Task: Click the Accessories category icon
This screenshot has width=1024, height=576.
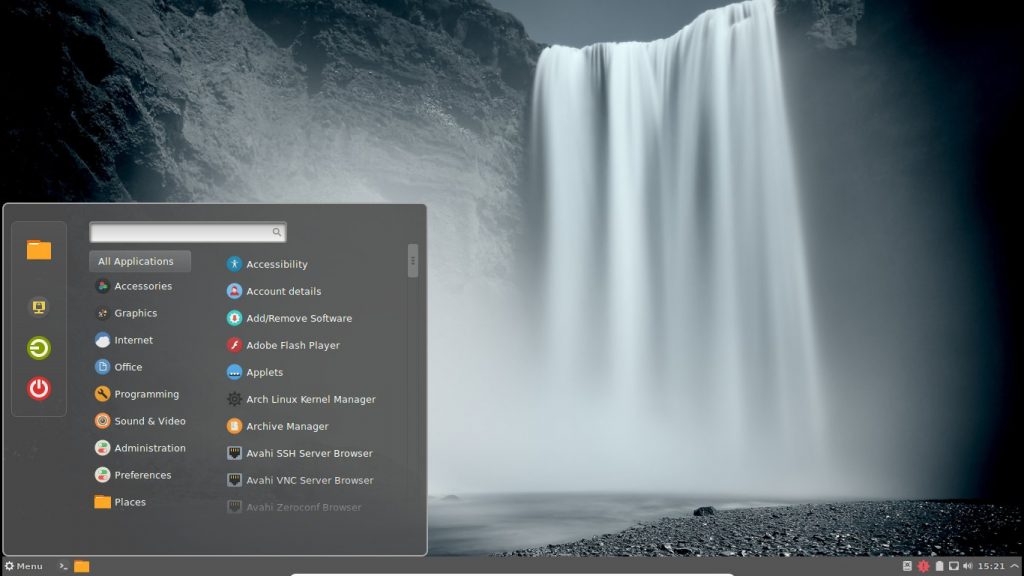Action: pyautogui.click(x=103, y=286)
